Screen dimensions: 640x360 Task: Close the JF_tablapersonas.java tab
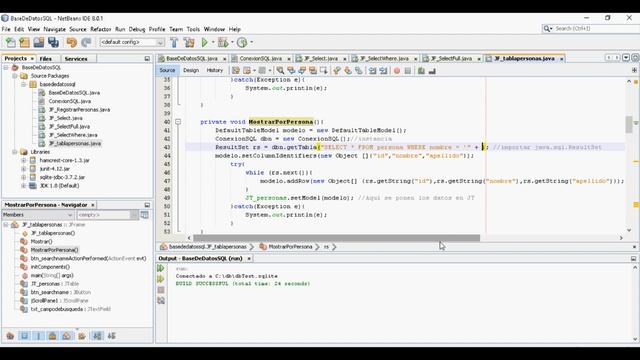[562, 59]
